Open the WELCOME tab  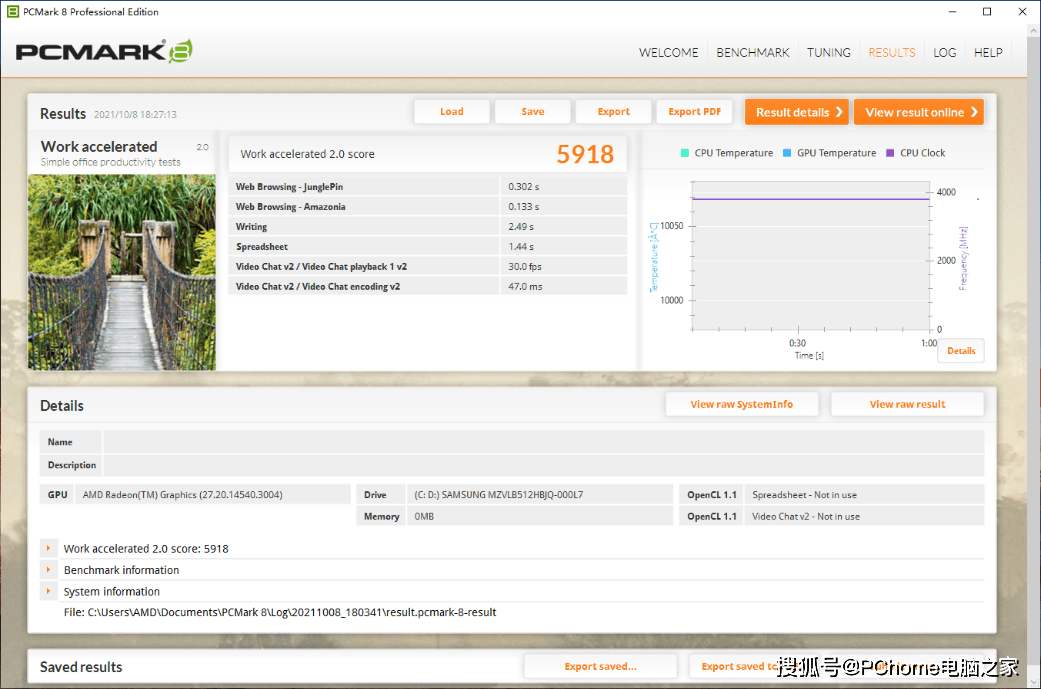669,52
